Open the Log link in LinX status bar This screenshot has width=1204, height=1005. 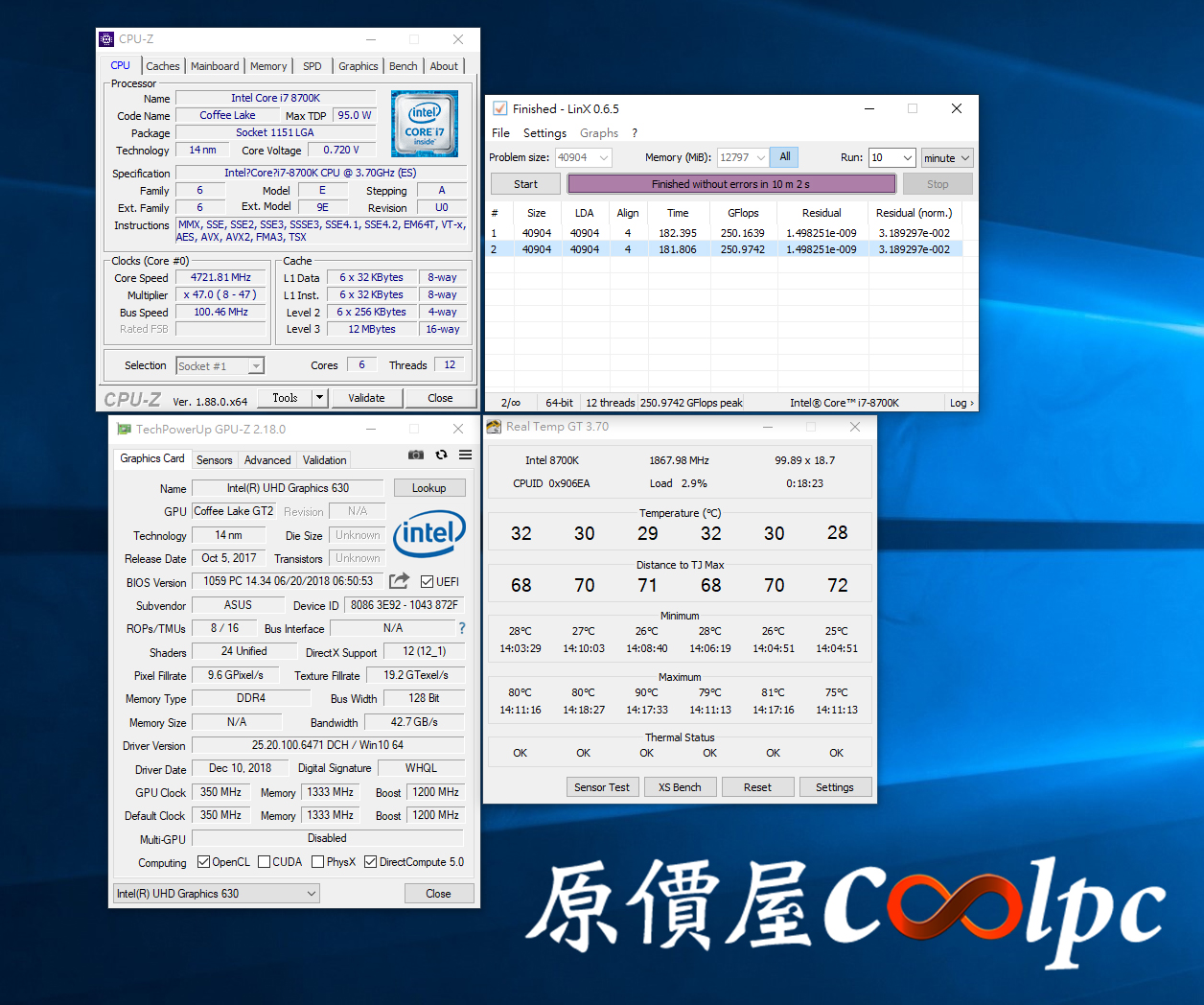961,403
